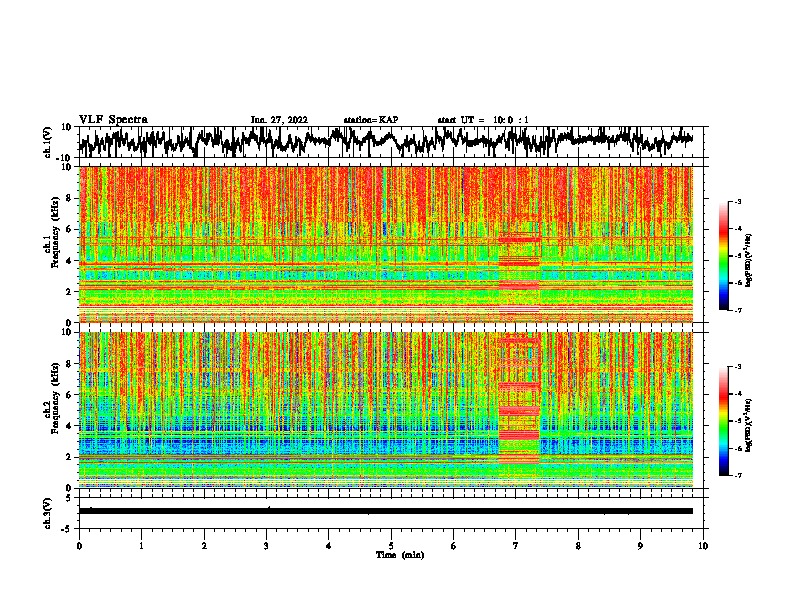Viewport: 792px width, 612px height.
Task: Click time axis tick label "2"
Action: [x=204, y=546]
